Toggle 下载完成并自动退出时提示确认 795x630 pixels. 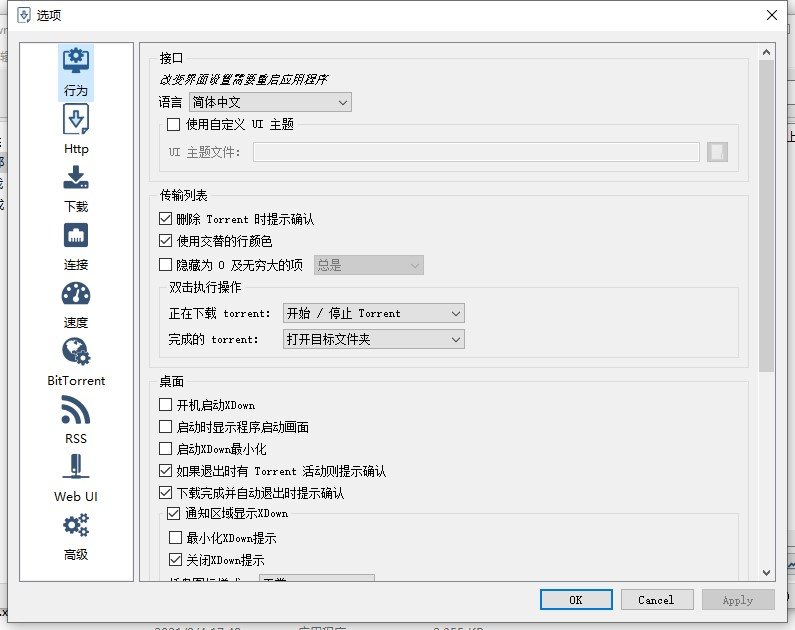click(x=165, y=493)
